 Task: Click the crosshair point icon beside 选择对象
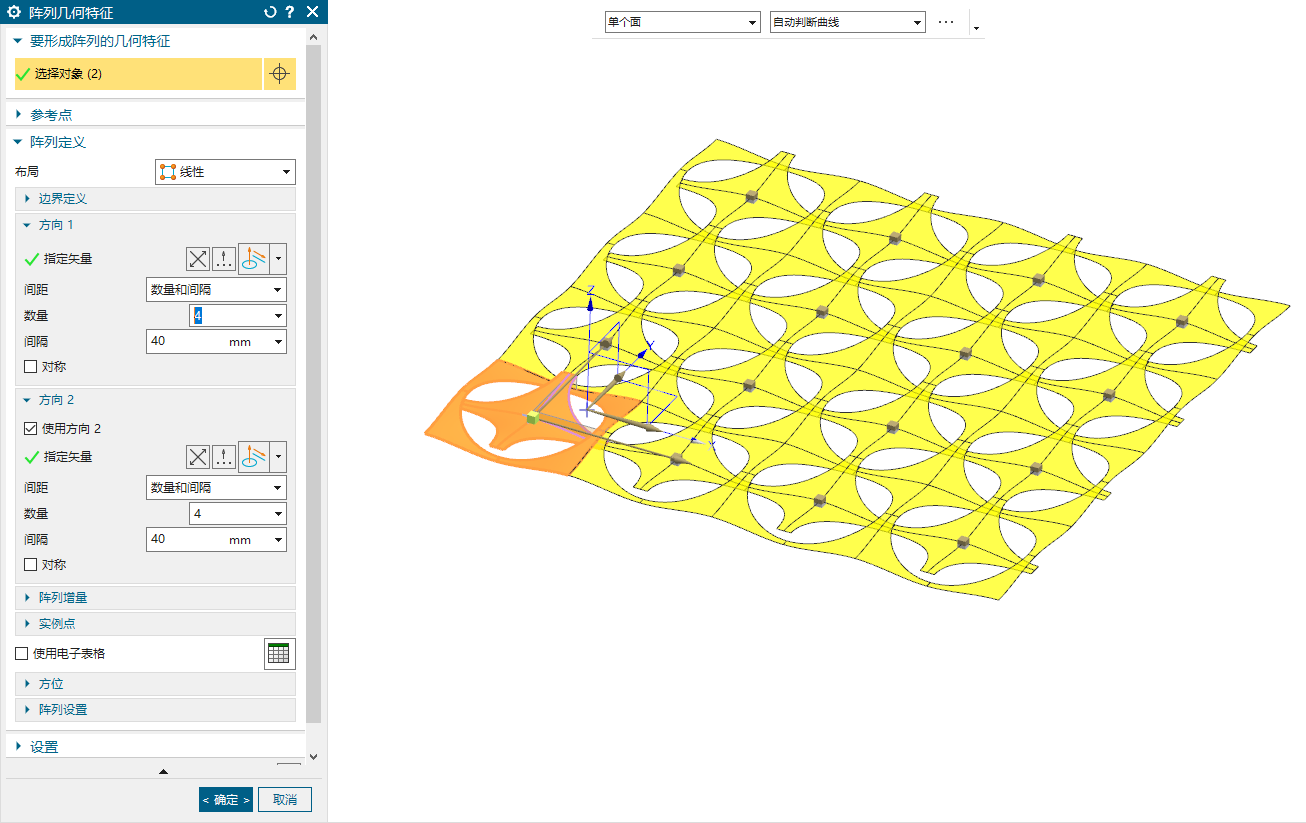[x=280, y=74]
